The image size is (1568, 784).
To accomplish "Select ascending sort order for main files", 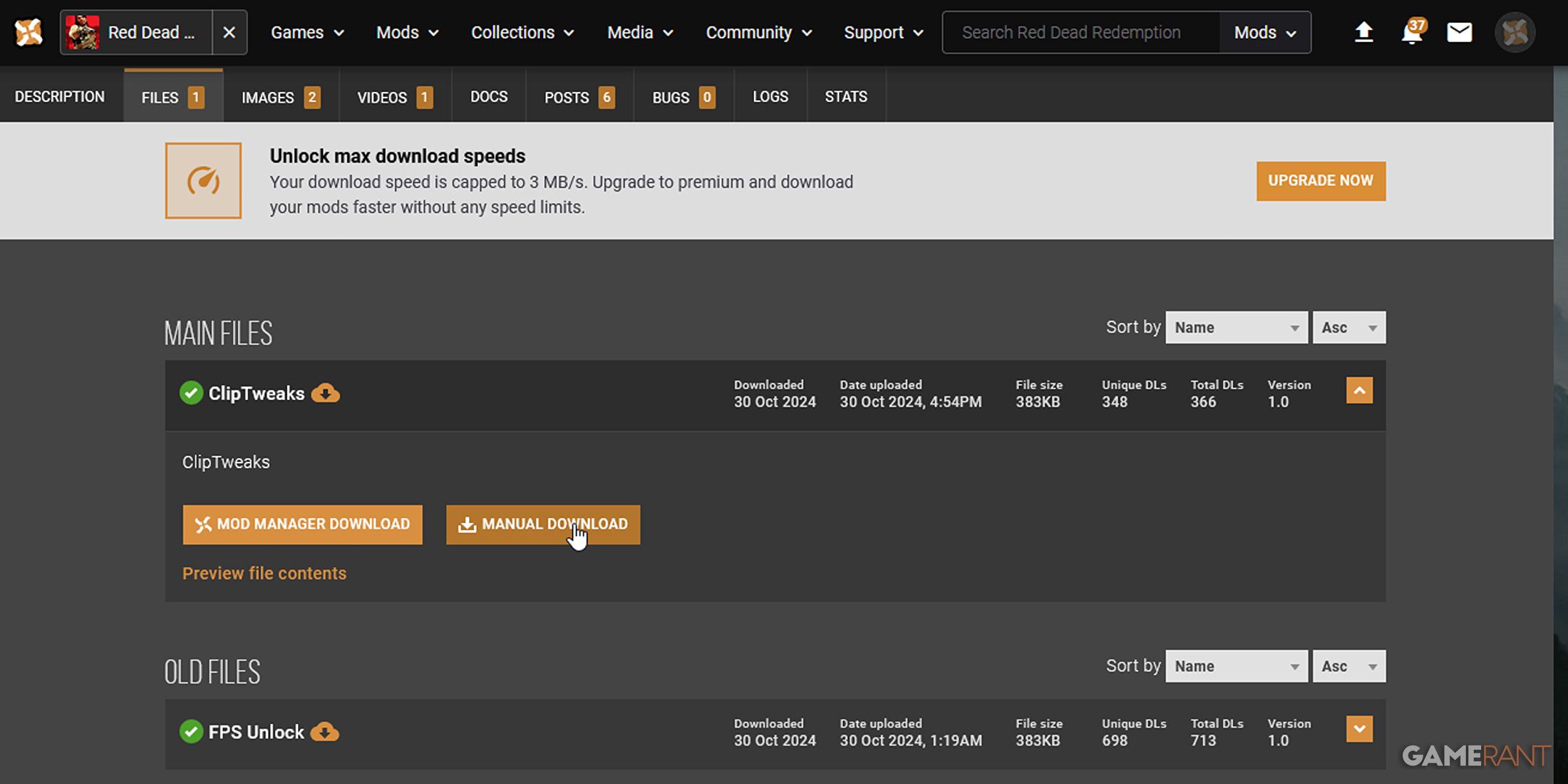I will tap(1349, 327).
